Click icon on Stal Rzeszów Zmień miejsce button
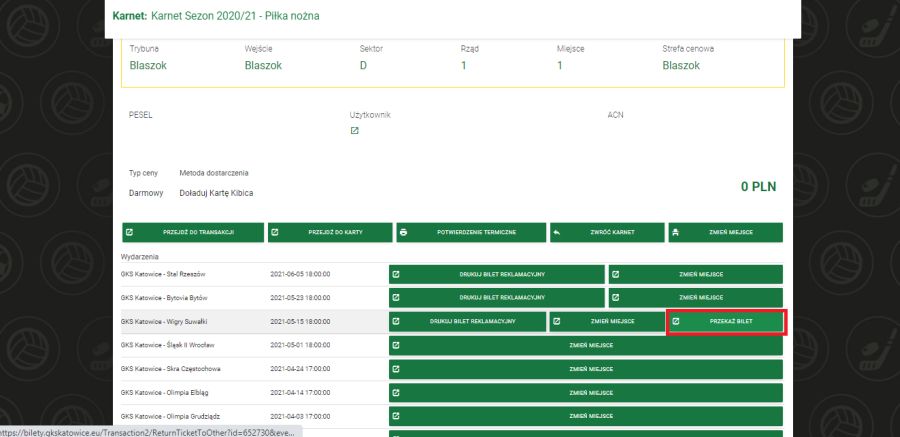 coord(615,274)
